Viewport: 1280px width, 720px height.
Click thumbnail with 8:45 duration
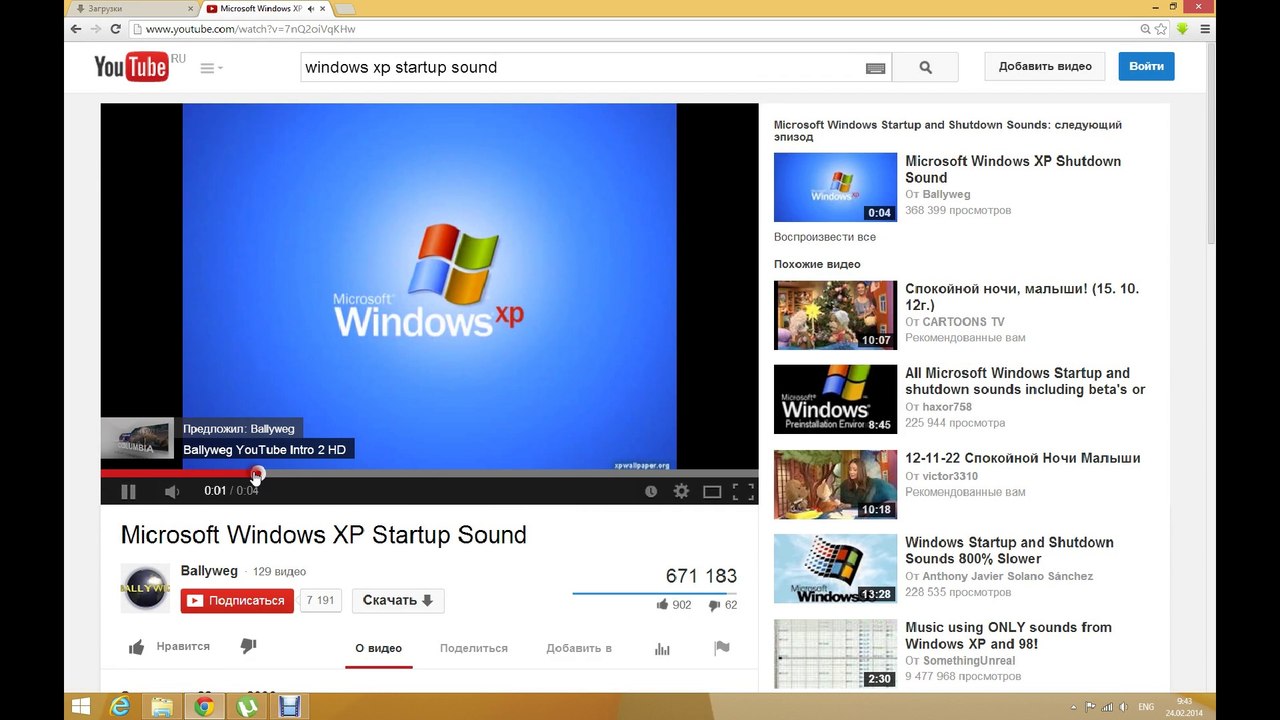[x=835, y=399]
